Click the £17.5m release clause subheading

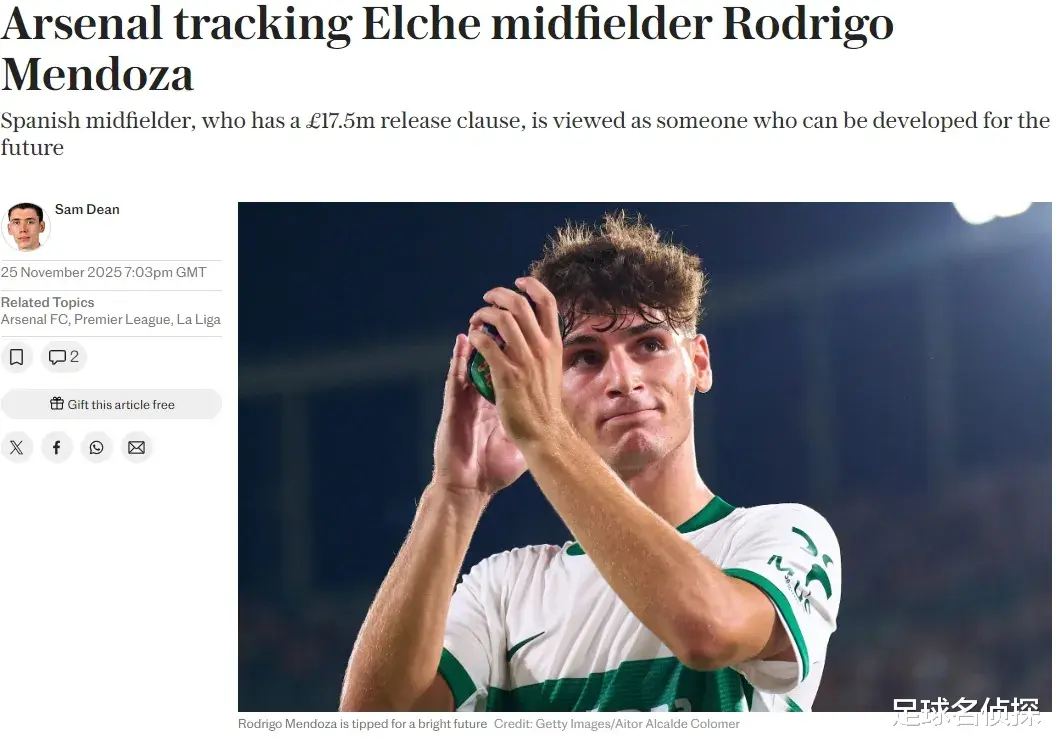click(525, 133)
